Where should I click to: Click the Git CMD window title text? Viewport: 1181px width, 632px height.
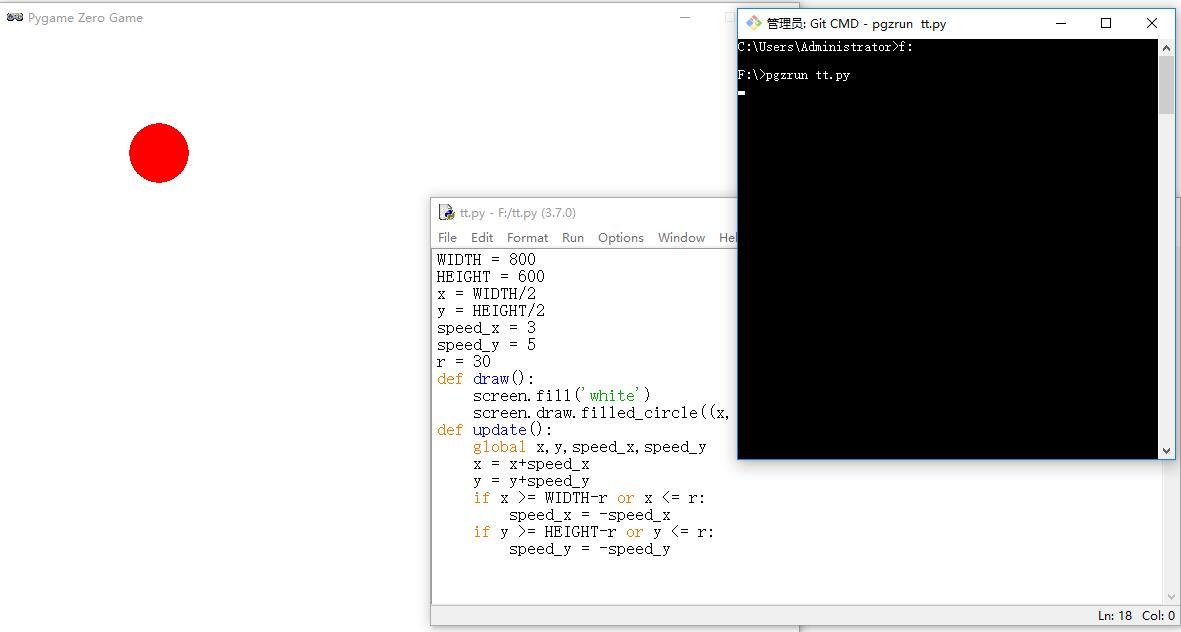point(856,23)
